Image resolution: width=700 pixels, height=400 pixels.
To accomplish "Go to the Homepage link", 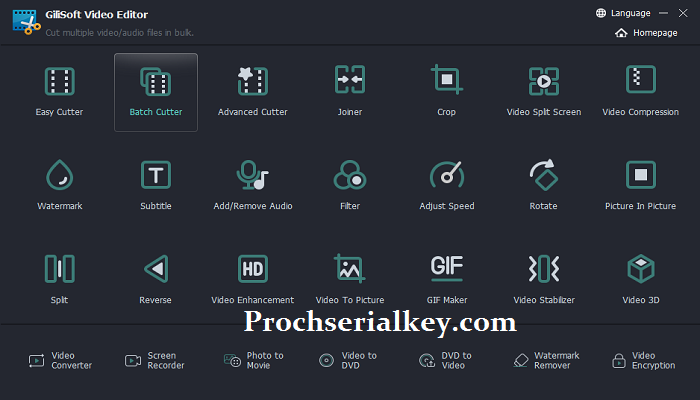I will click(646, 33).
